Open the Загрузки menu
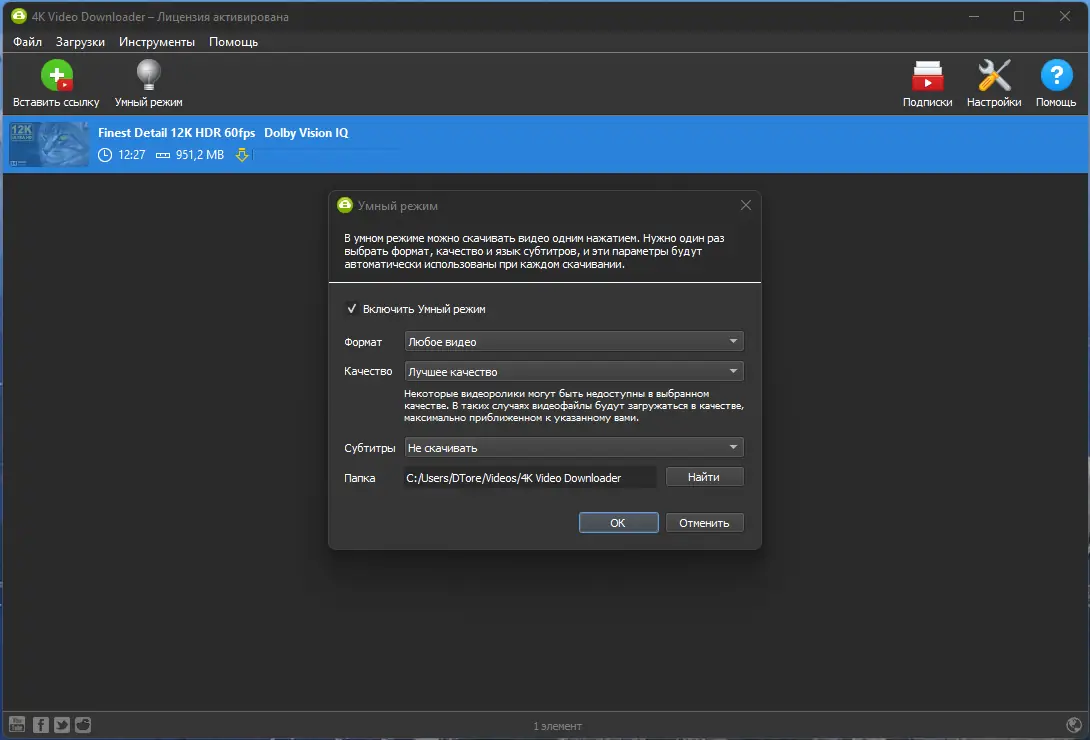This screenshot has width=1090, height=740. 80,42
